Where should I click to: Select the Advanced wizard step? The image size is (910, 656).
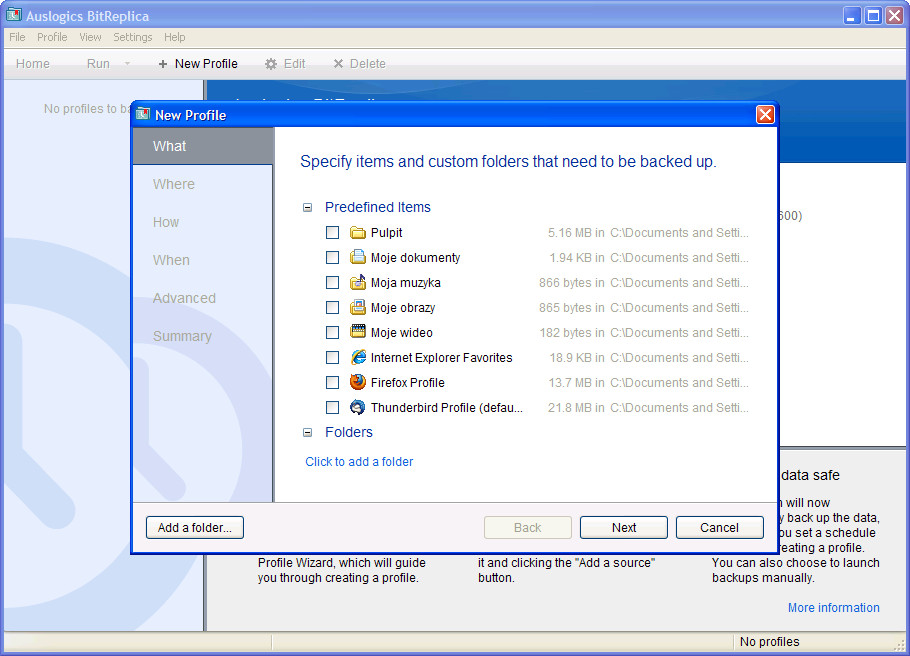pyautogui.click(x=203, y=298)
